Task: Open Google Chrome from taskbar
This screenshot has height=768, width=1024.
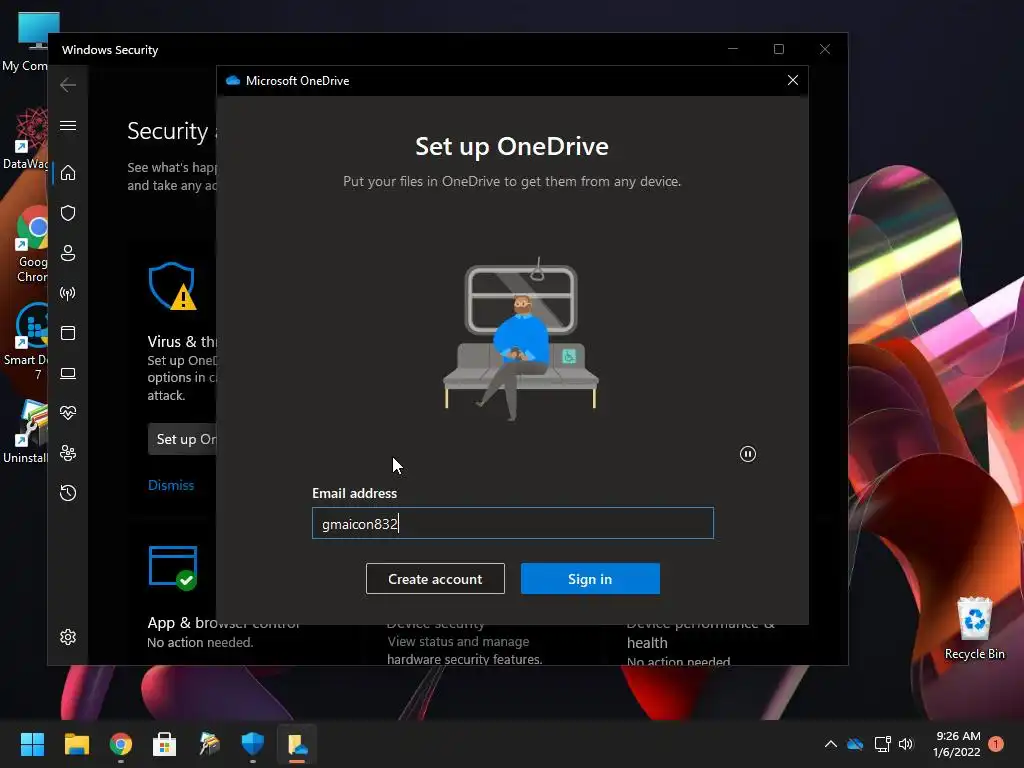Action: pos(121,744)
